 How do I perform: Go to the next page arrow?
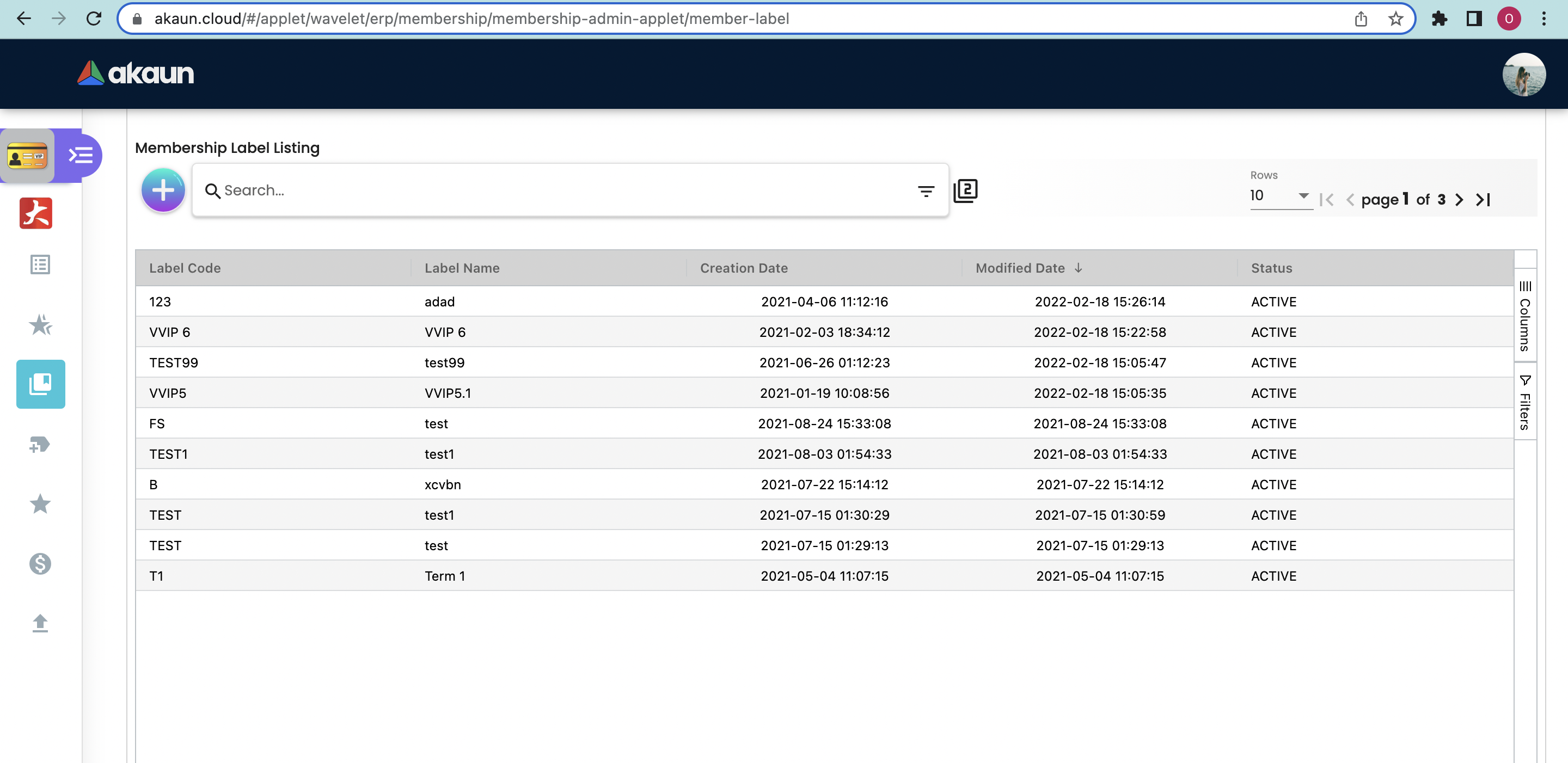click(x=1459, y=200)
